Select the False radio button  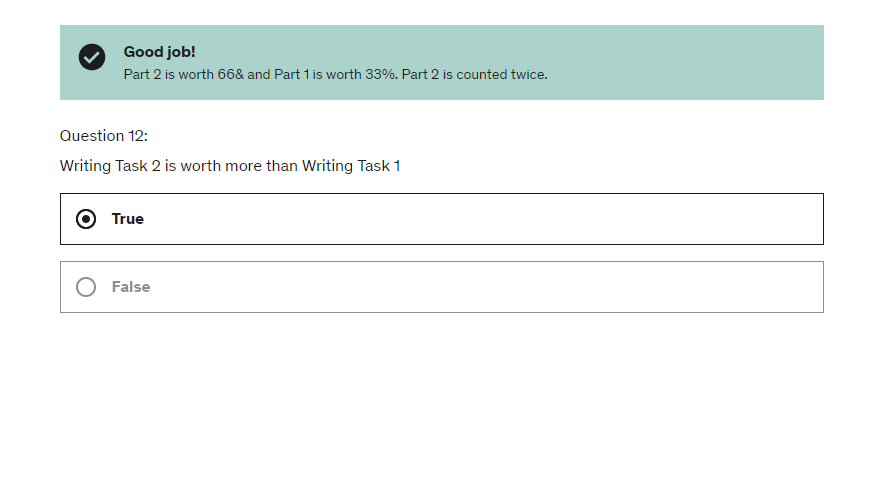[87, 287]
